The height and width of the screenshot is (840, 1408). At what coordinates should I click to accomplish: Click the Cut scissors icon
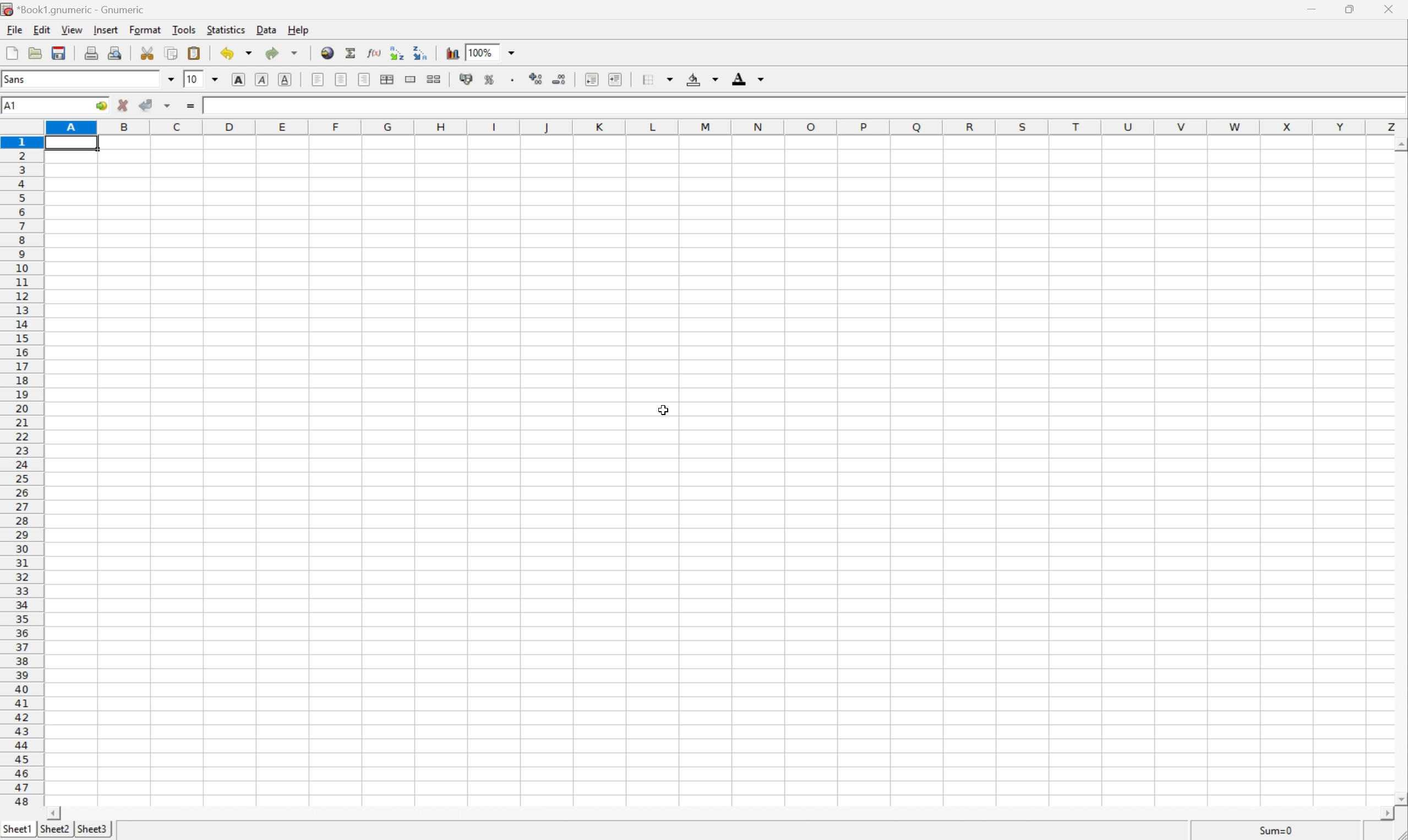pyautogui.click(x=148, y=53)
